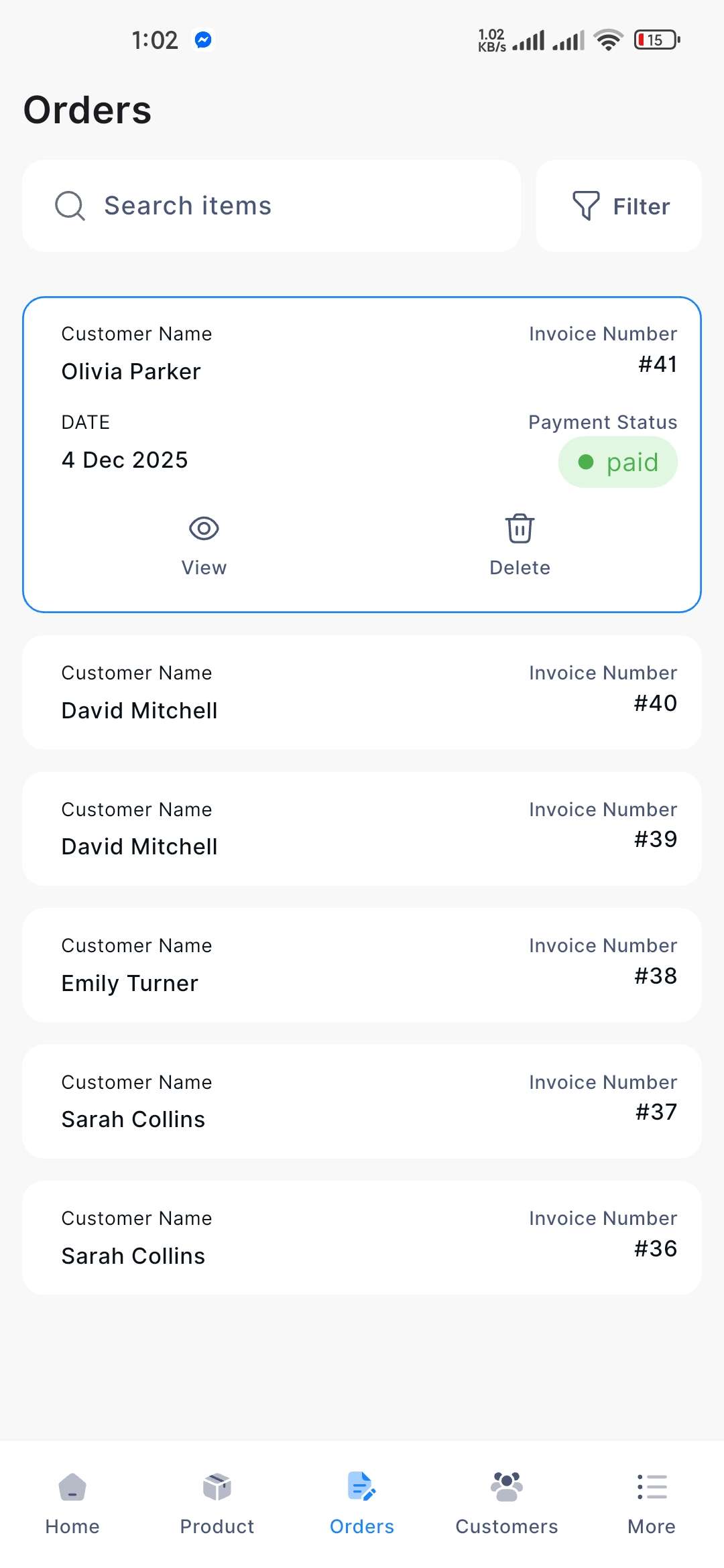Expand Emily Turner order #38
724x1568 pixels.
coord(362,965)
